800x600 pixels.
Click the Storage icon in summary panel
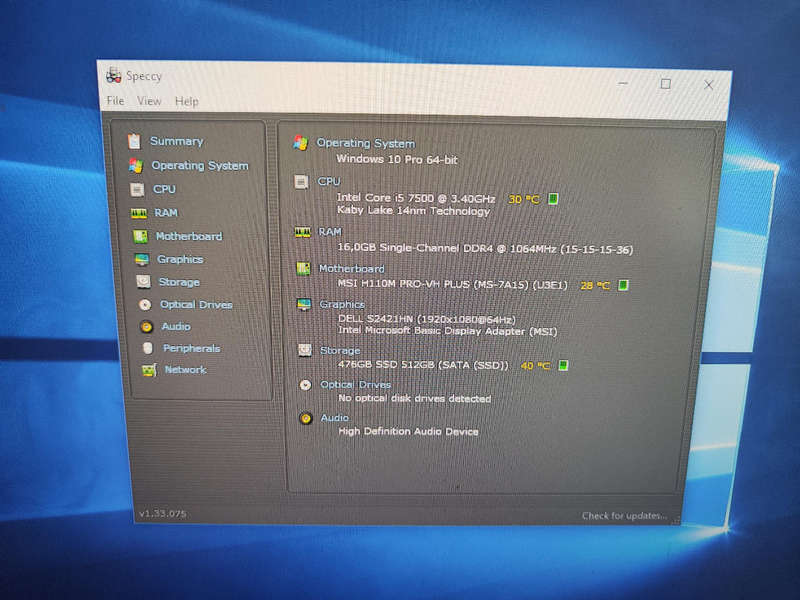pos(305,350)
